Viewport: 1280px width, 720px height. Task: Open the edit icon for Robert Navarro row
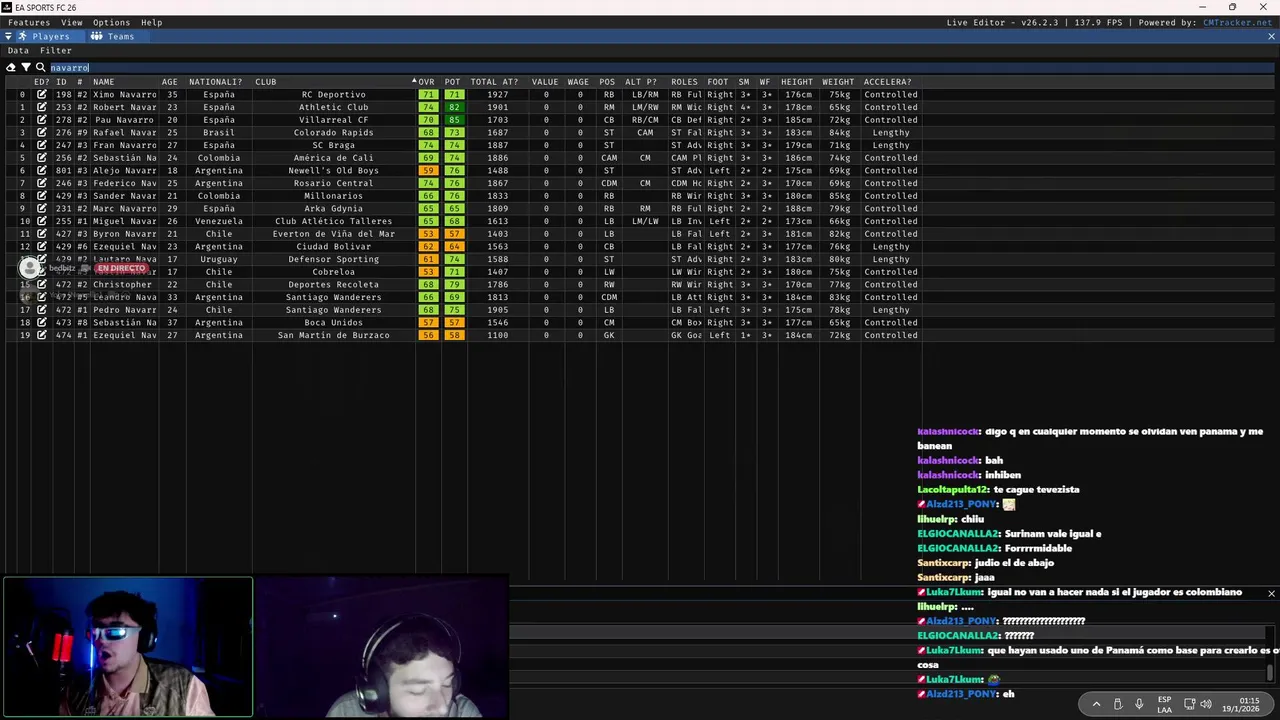(x=42, y=107)
